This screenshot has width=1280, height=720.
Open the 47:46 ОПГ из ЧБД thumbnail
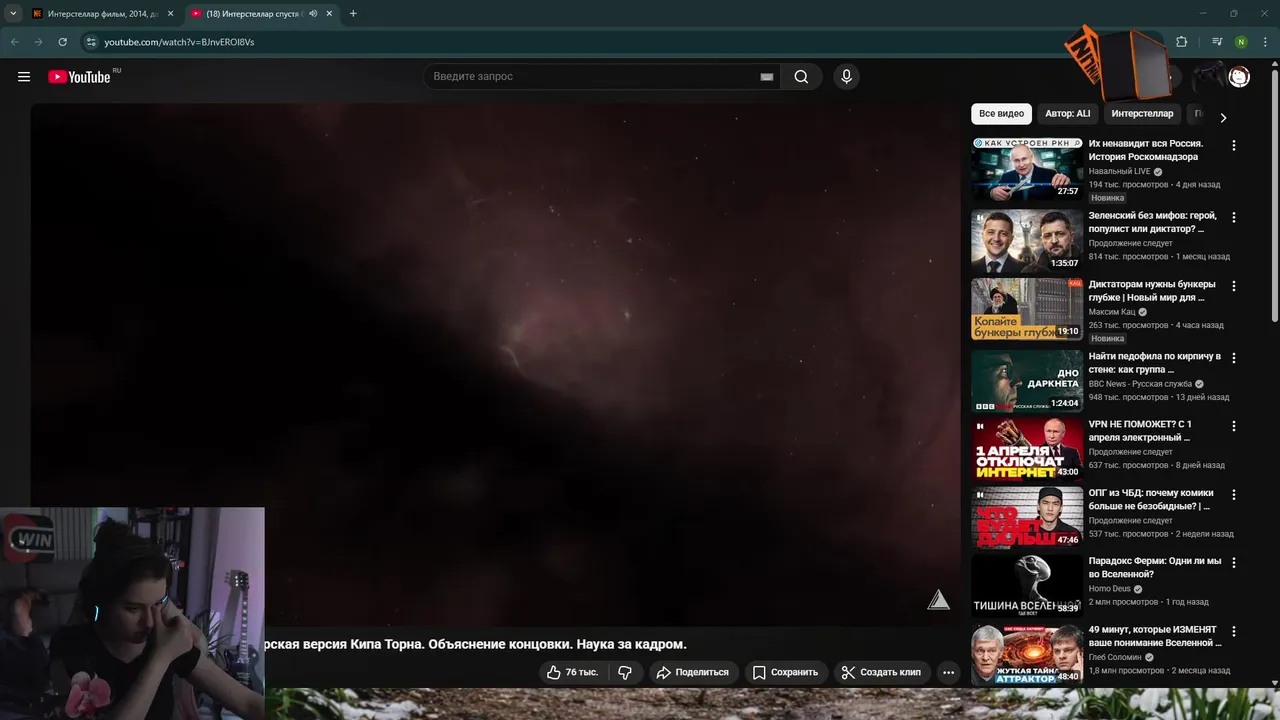coord(1027,518)
